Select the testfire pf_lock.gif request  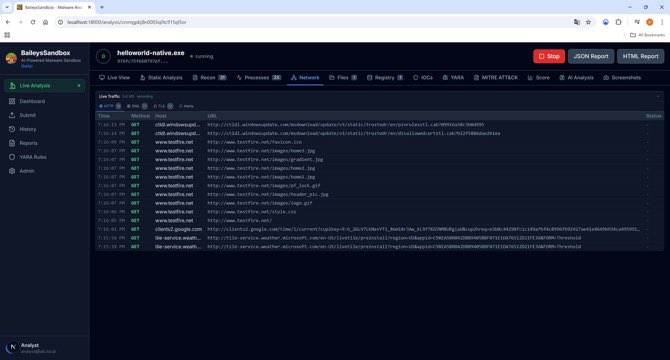point(379,186)
